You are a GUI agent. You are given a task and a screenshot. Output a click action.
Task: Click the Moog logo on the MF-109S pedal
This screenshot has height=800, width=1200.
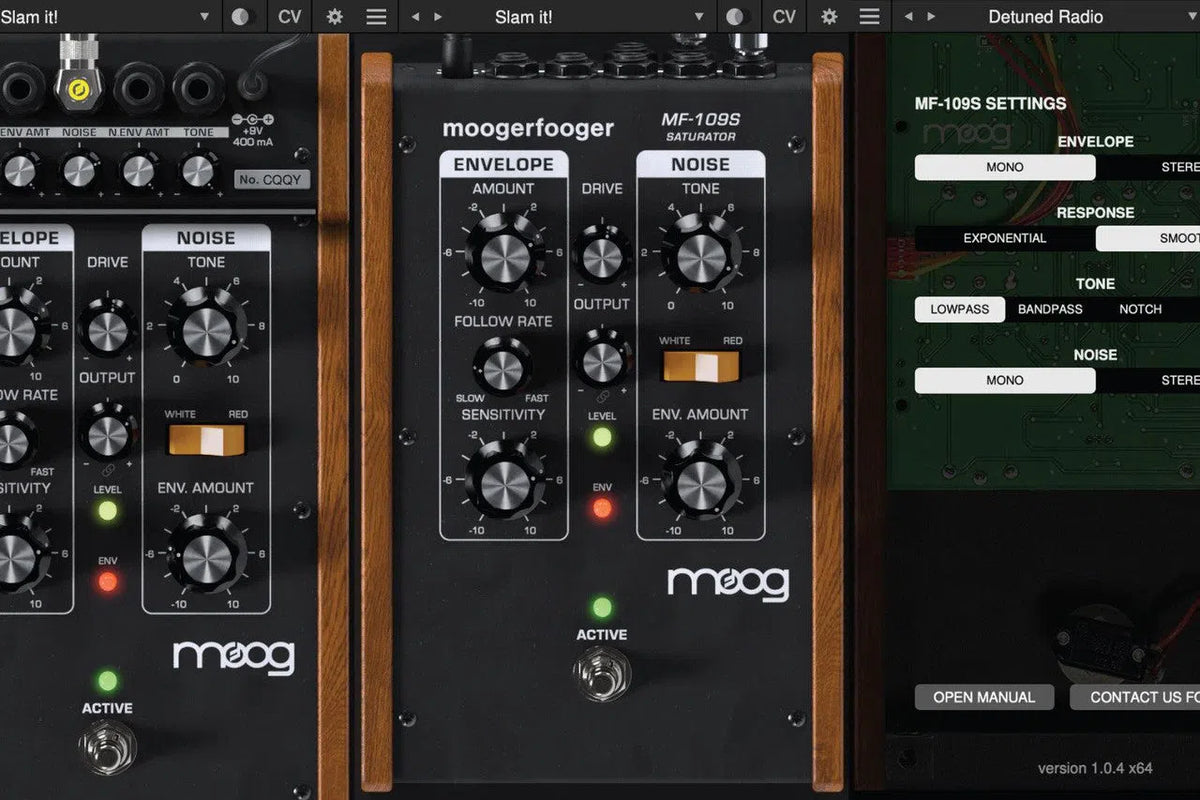tap(731, 583)
